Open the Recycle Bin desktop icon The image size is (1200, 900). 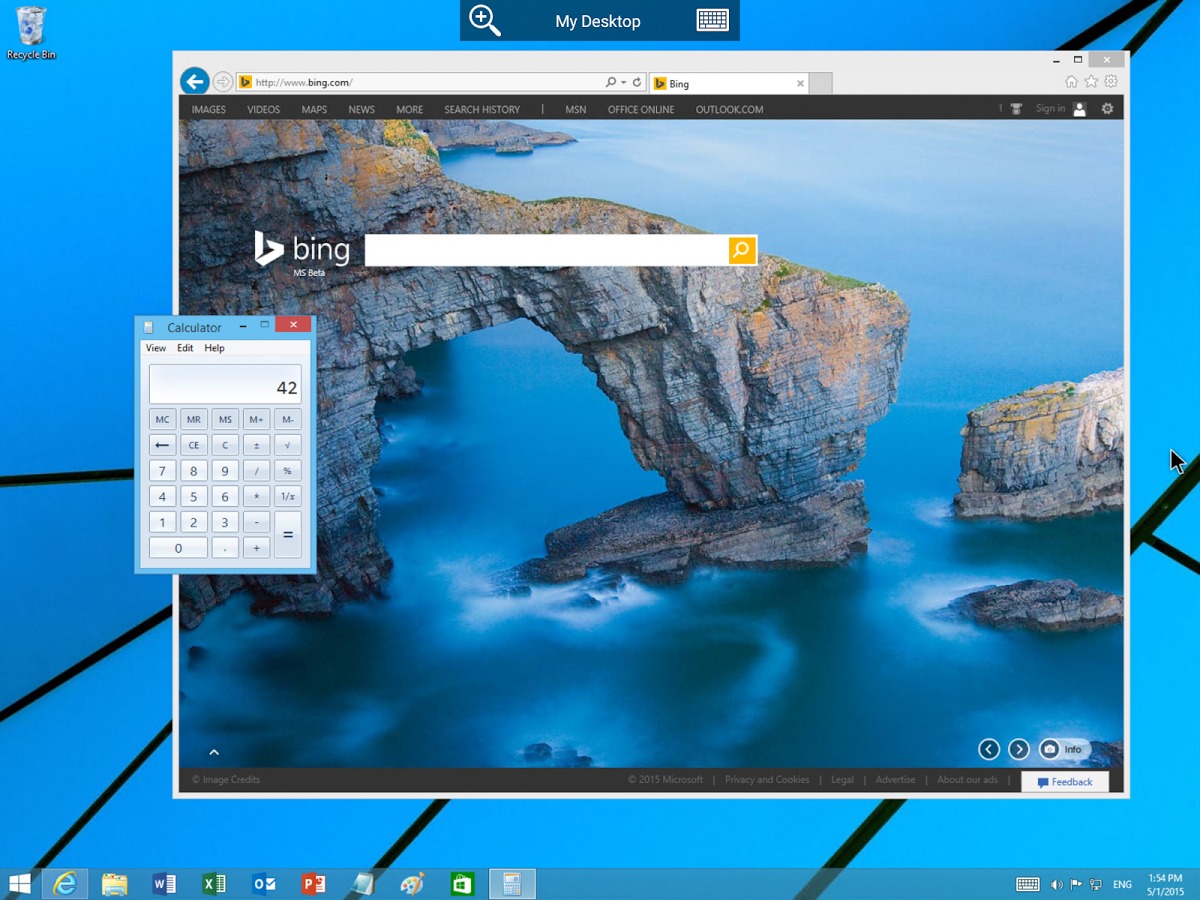click(x=31, y=33)
